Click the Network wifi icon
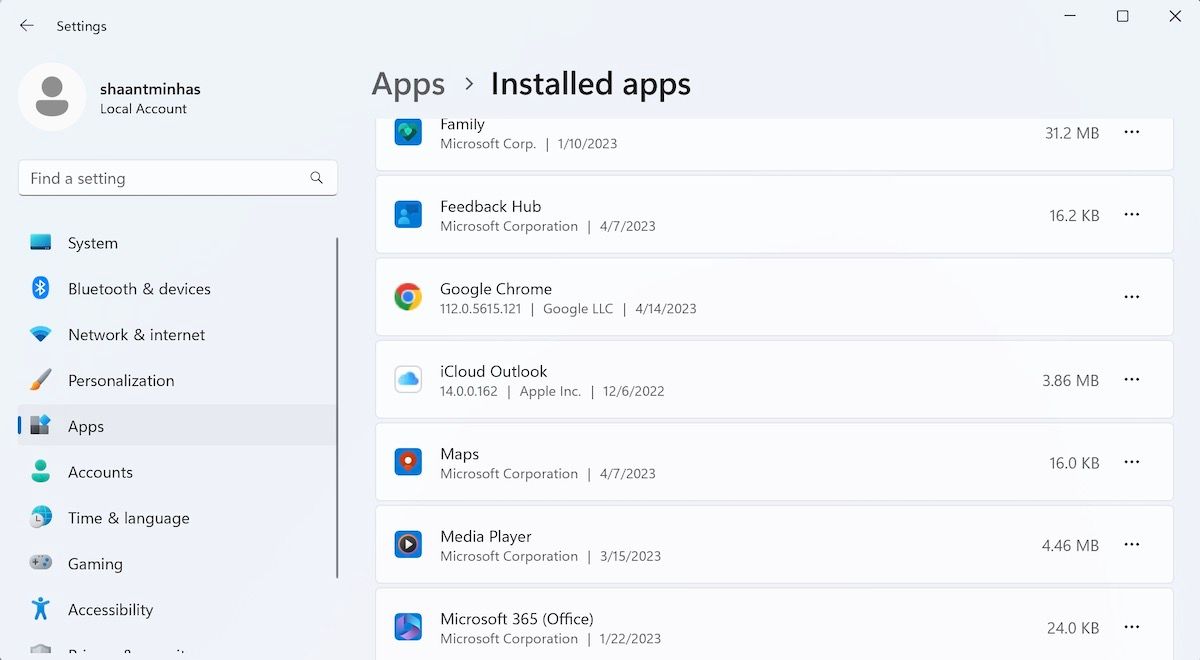Image resolution: width=1200 pixels, height=660 pixels. tap(40, 334)
